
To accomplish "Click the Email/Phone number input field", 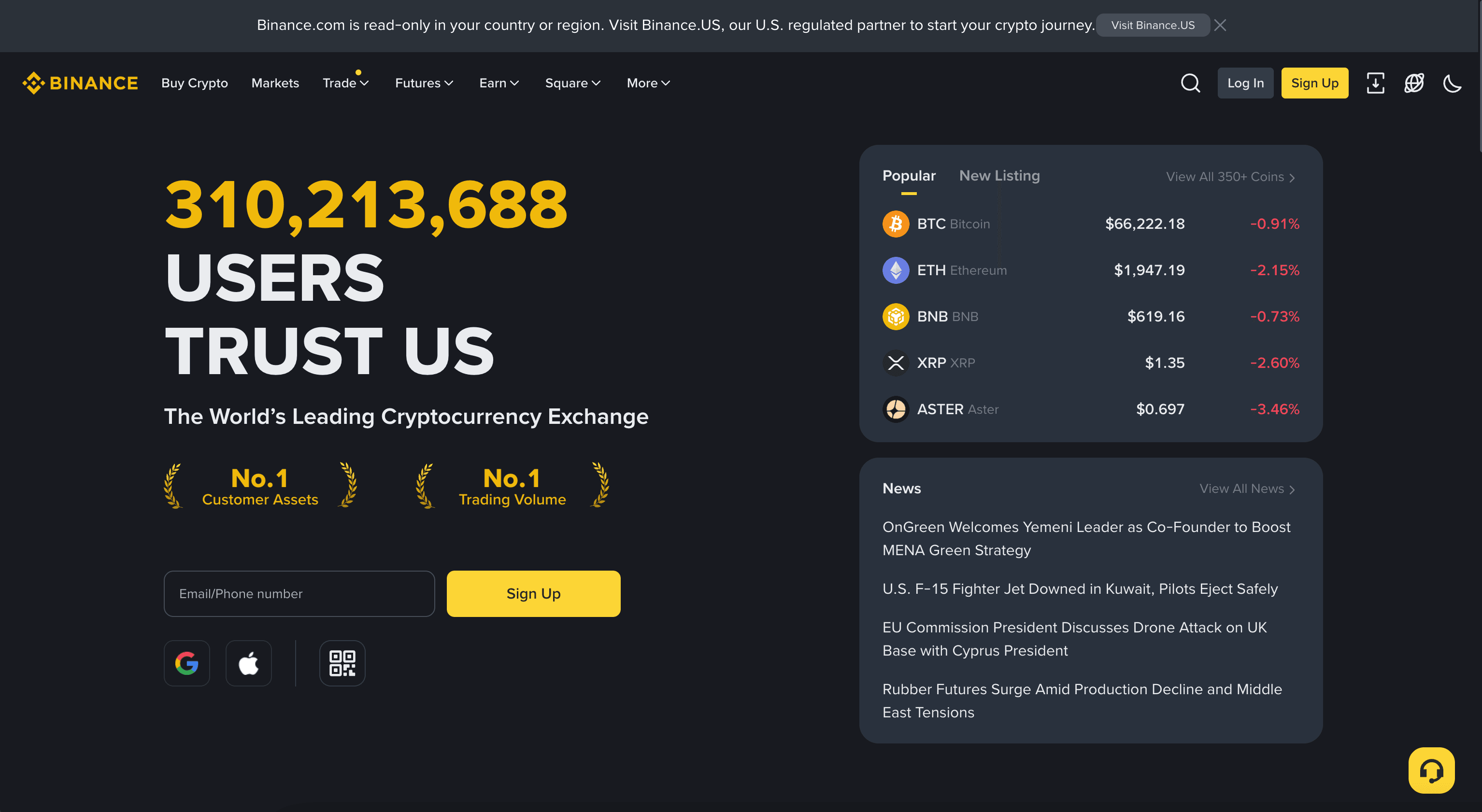I will point(299,593).
